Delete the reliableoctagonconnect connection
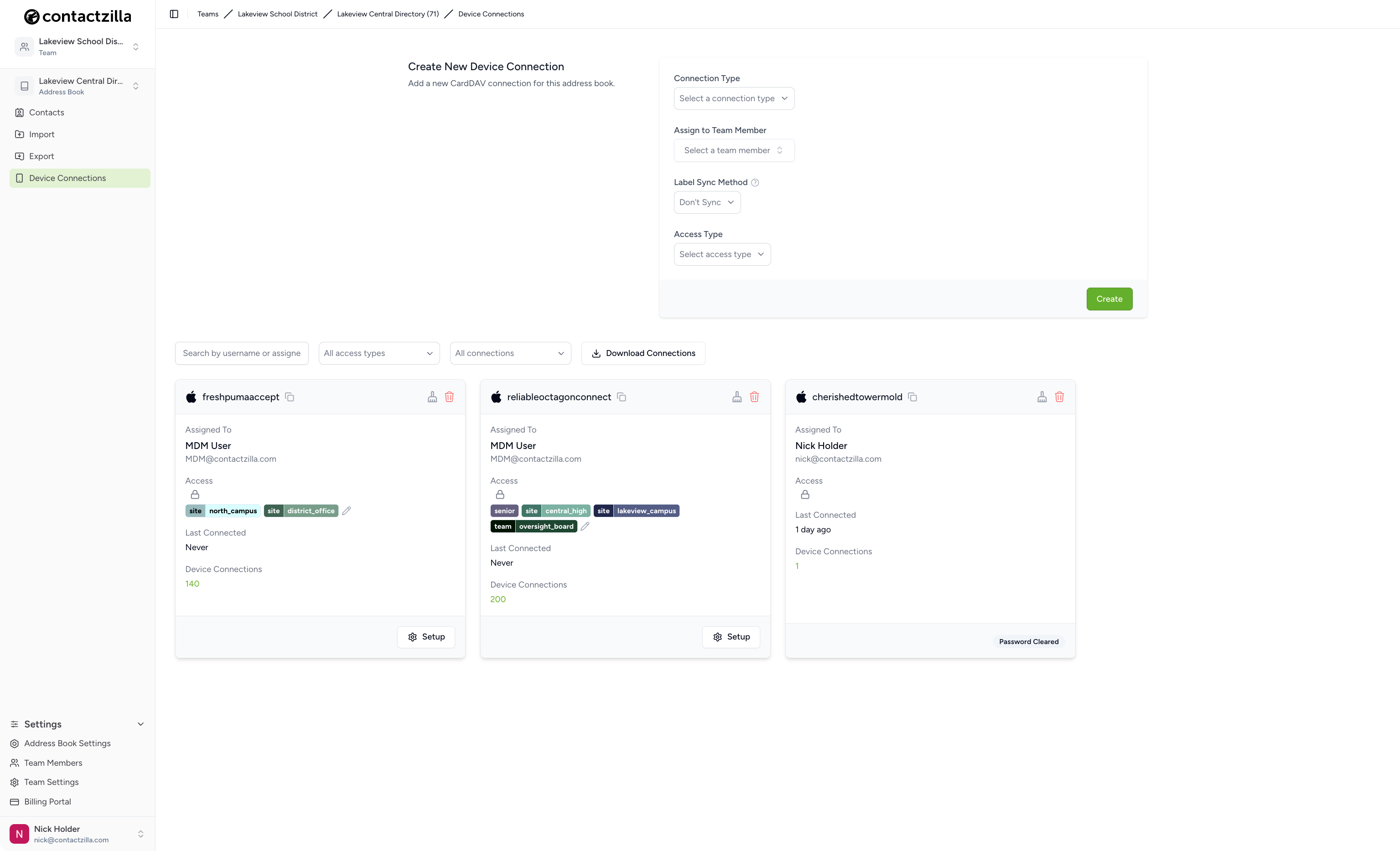The image size is (1400, 851). click(755, 397)
